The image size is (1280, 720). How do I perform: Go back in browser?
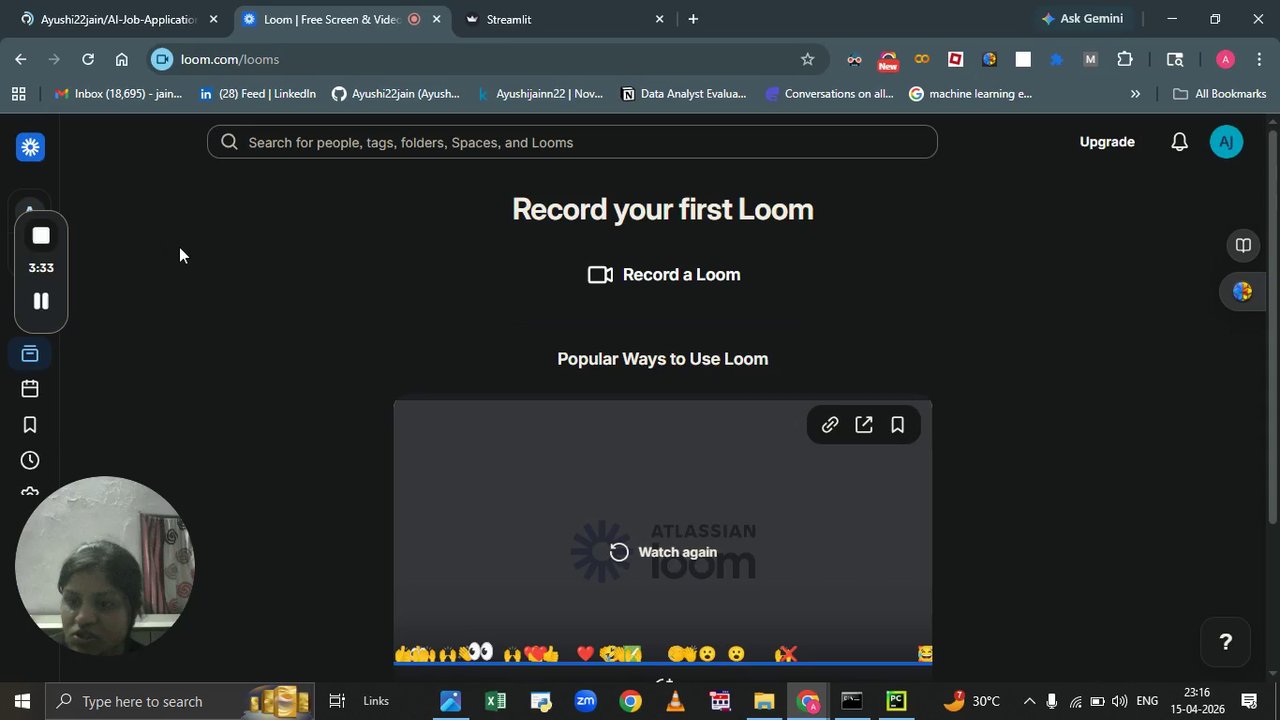(21, 59)
